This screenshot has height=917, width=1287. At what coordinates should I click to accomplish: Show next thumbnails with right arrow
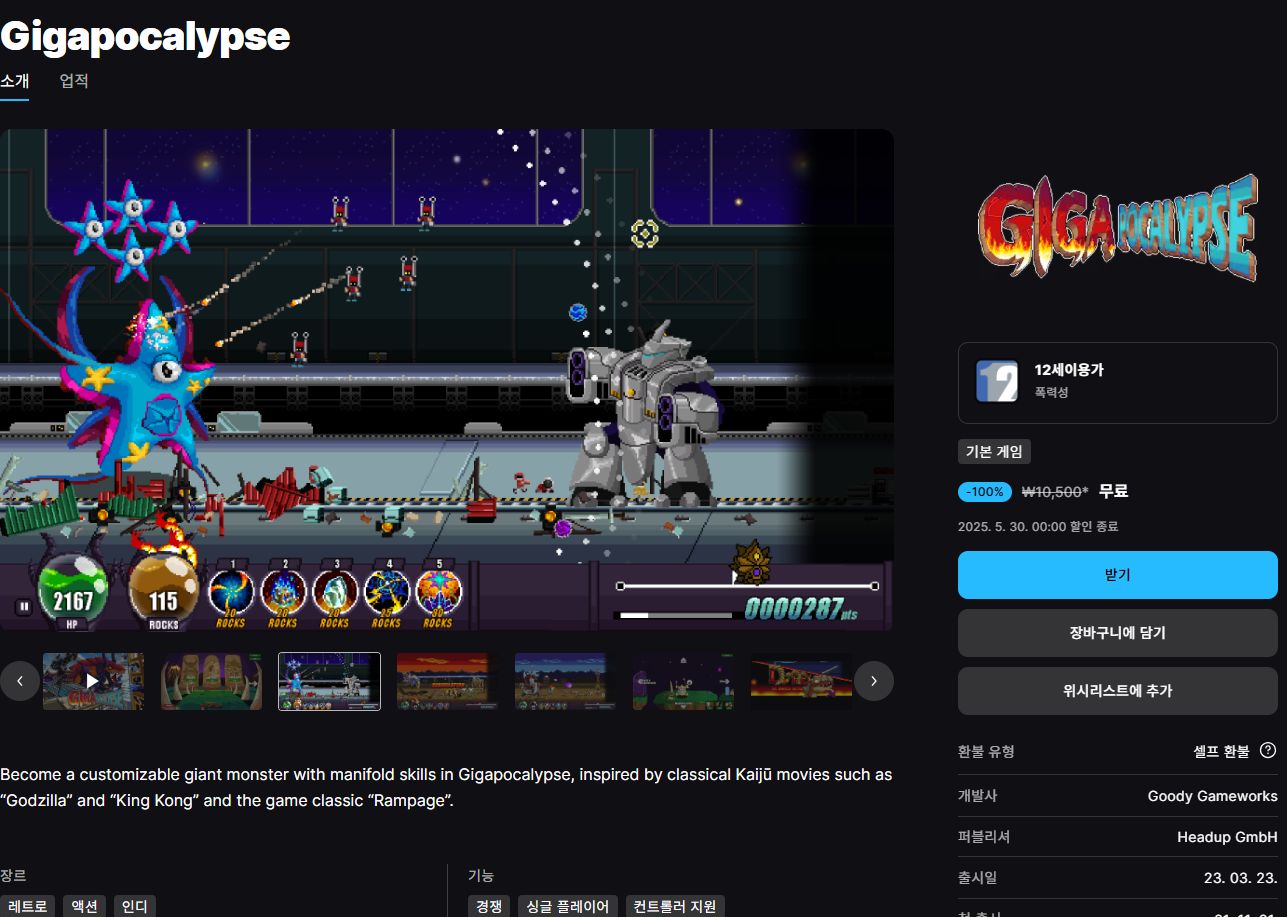[x=873, y=681]
